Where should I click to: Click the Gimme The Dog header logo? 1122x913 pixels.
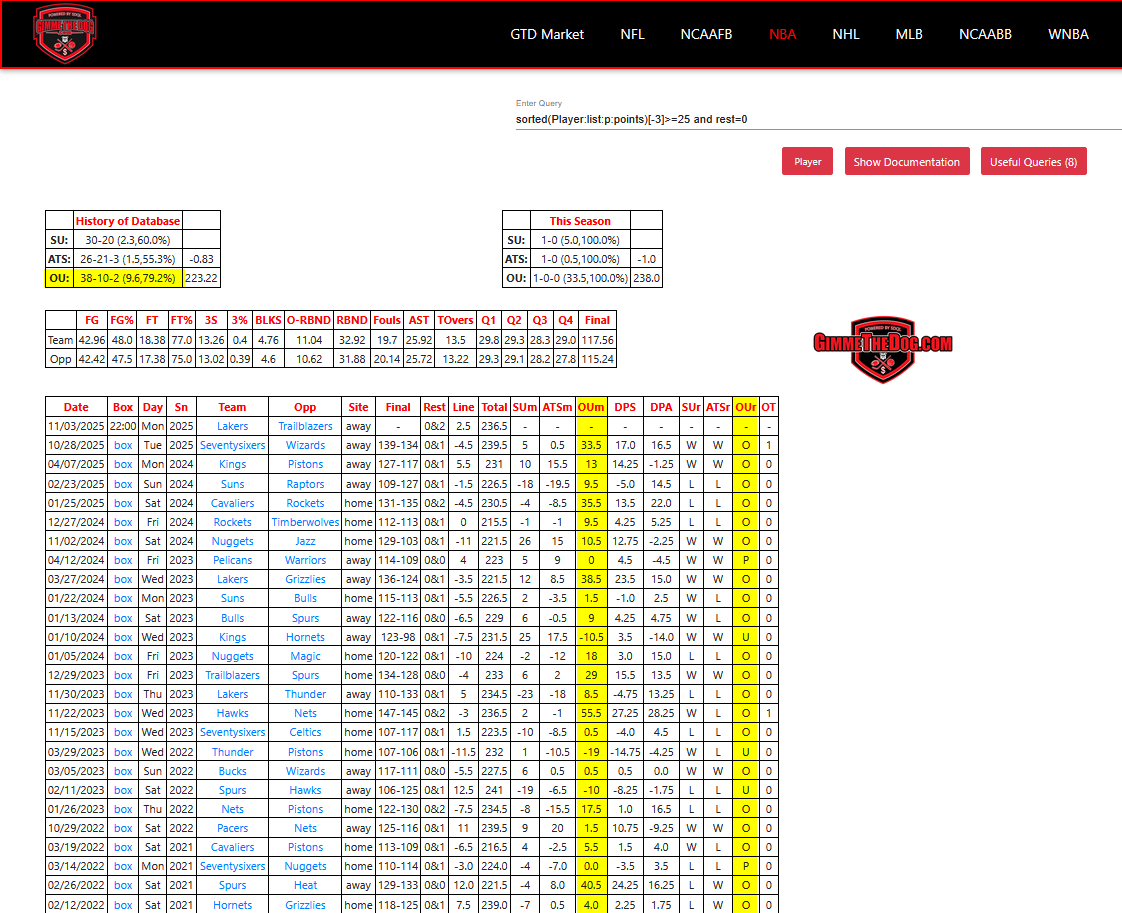[64, 34]
